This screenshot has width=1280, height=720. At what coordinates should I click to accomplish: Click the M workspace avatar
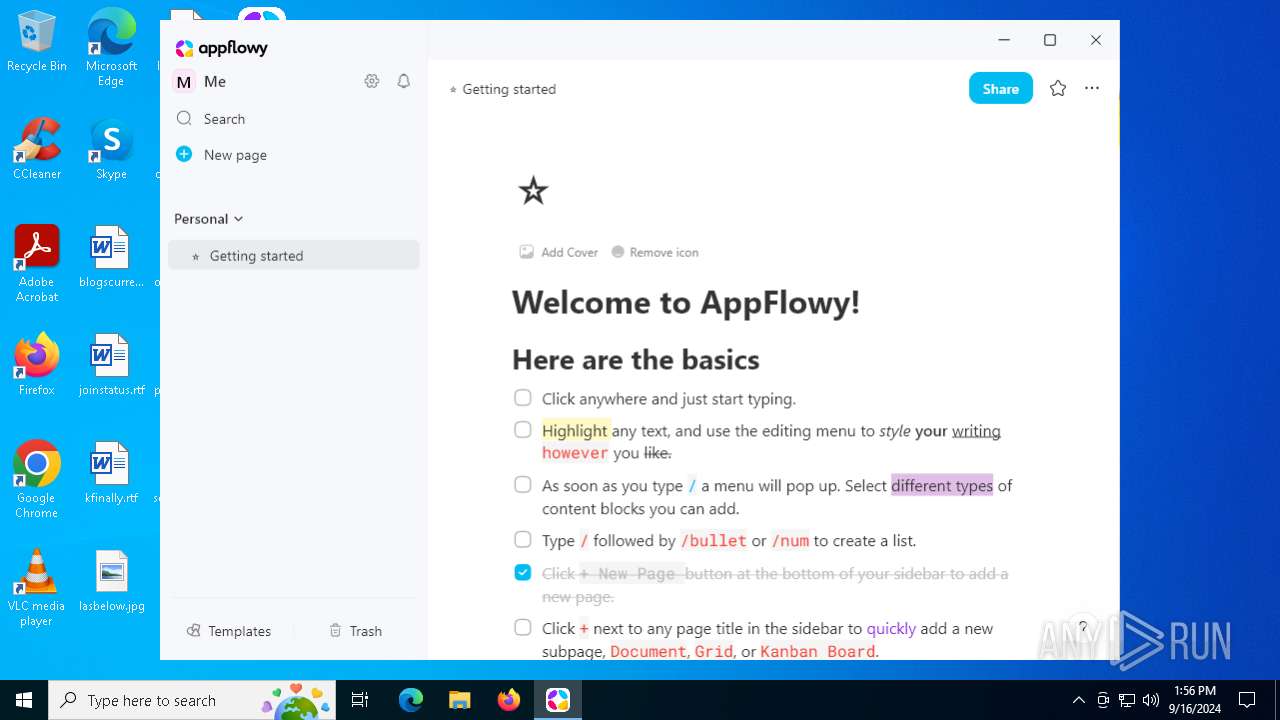coord(184,82)
